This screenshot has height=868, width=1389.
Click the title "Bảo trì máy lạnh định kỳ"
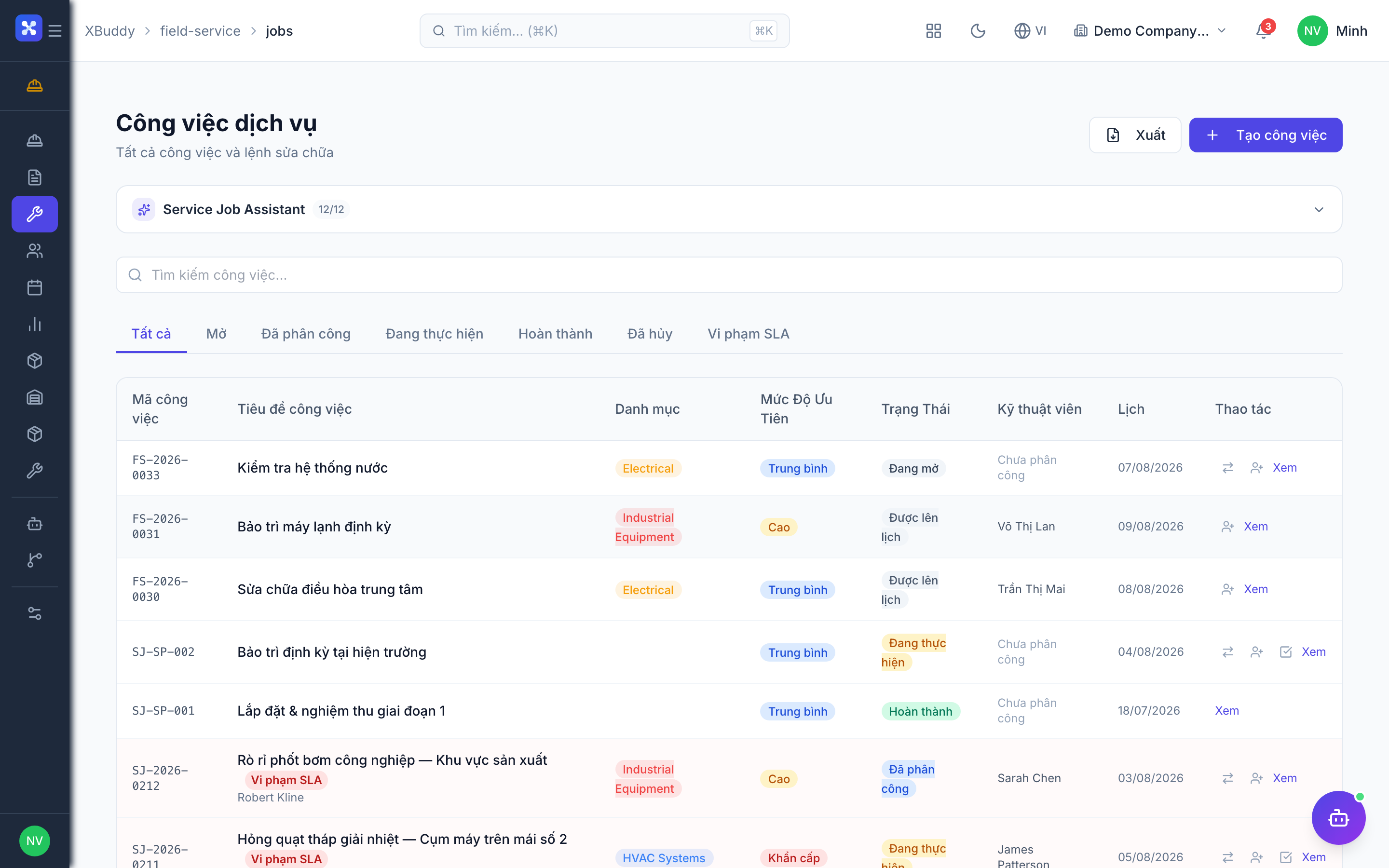pos(314,527)
